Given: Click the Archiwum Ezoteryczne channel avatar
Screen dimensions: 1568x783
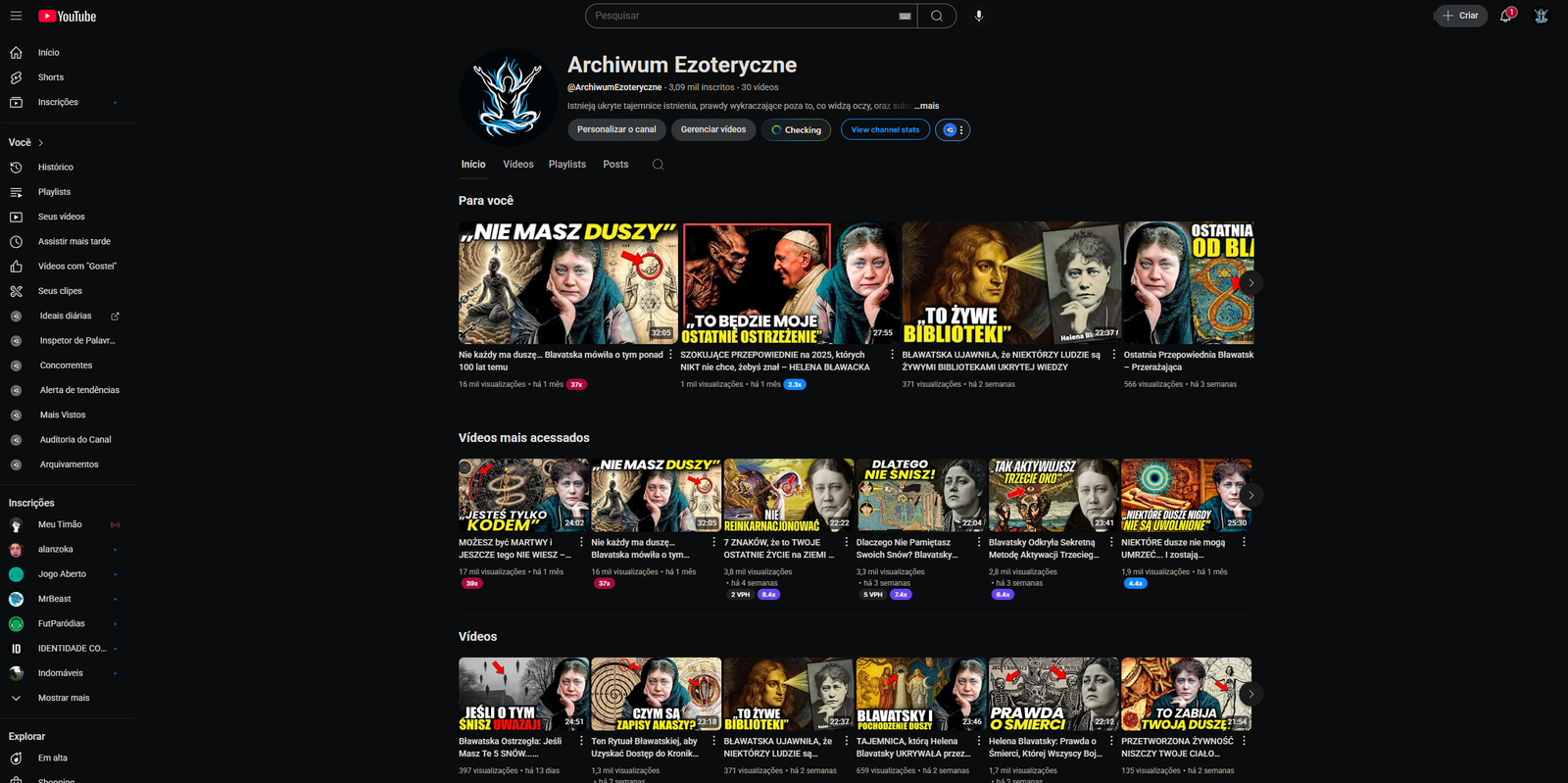Looking at the screenshot, I should [508, 98].
